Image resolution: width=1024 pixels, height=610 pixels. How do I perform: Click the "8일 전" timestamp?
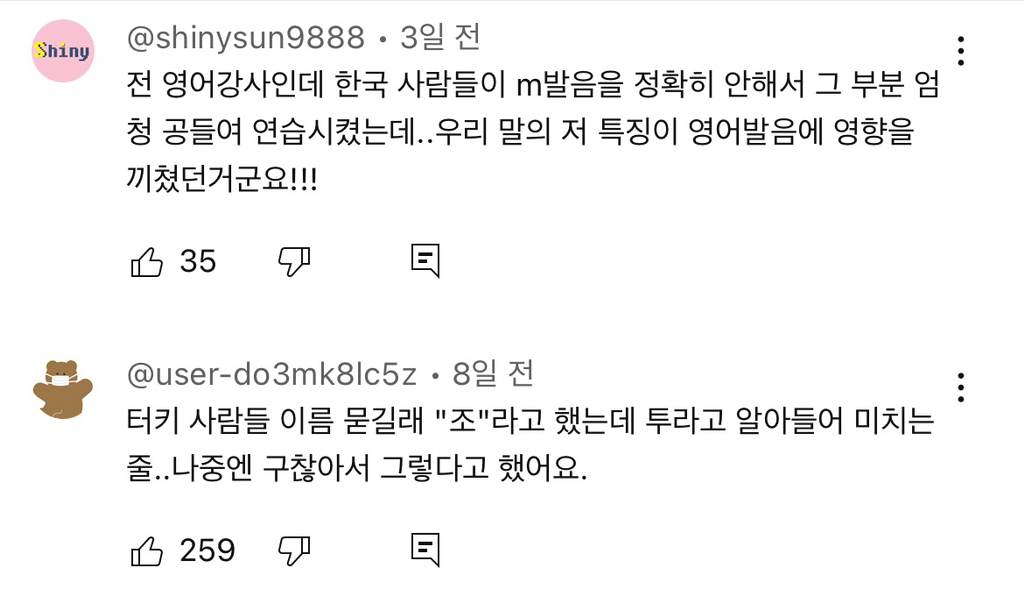493,375
